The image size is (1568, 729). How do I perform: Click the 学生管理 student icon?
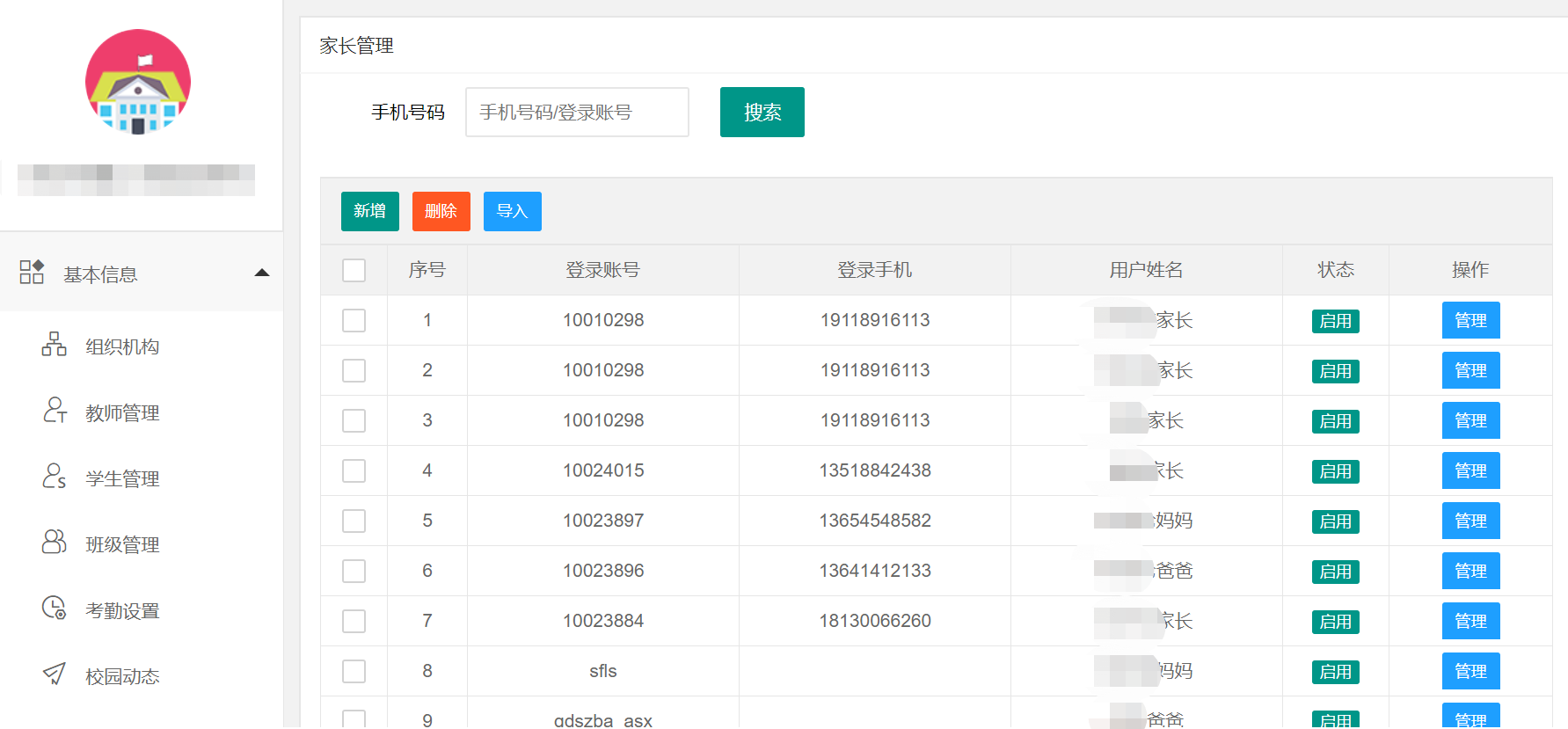click(55, 476)
